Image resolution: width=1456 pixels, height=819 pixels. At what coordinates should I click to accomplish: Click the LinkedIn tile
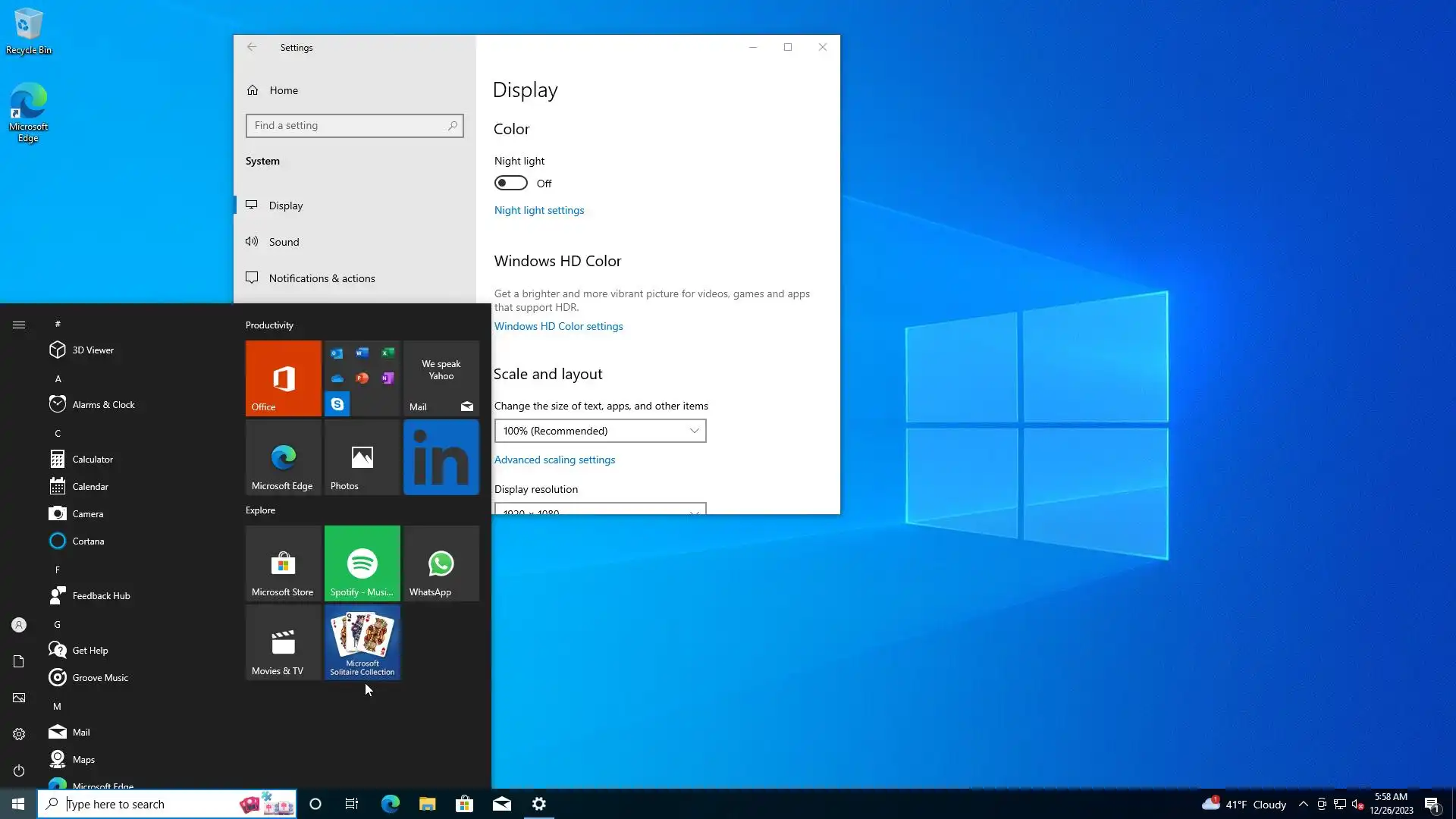coord(441,457)
